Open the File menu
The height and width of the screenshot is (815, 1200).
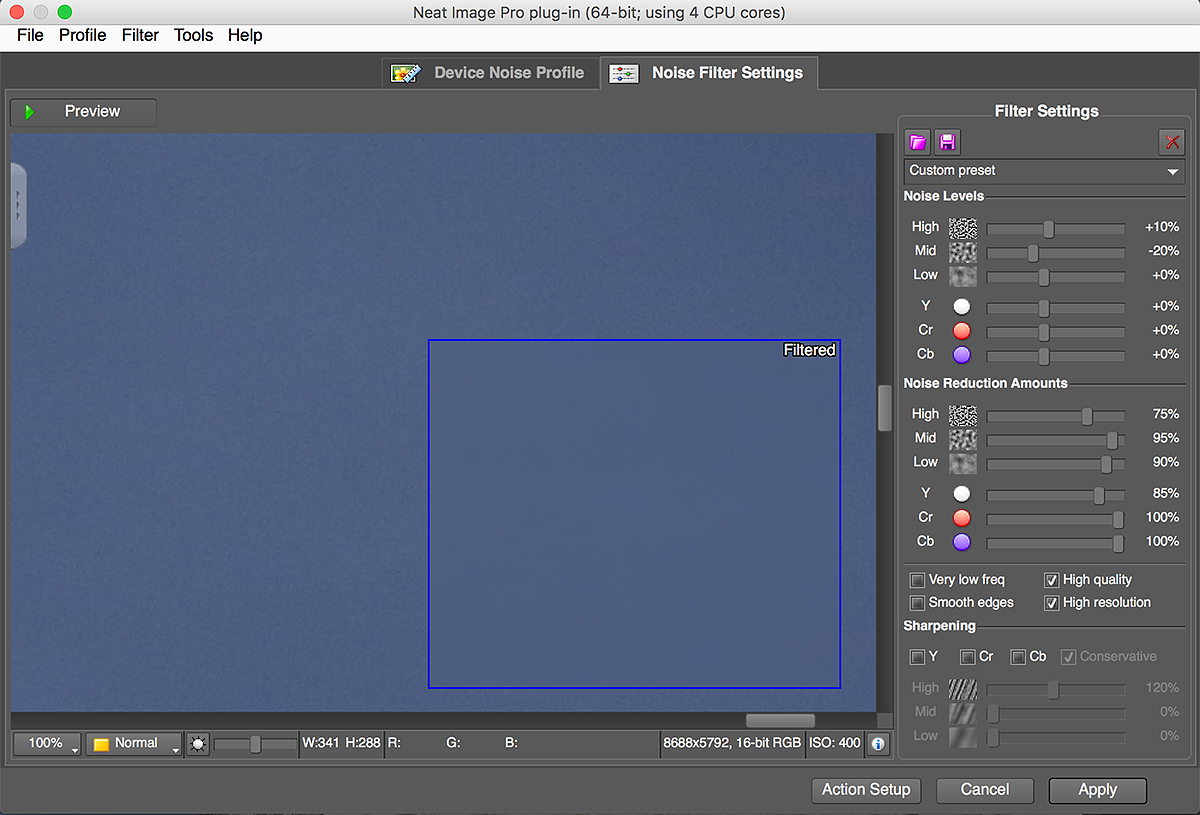pyautogui.click(x=31, y=35)
